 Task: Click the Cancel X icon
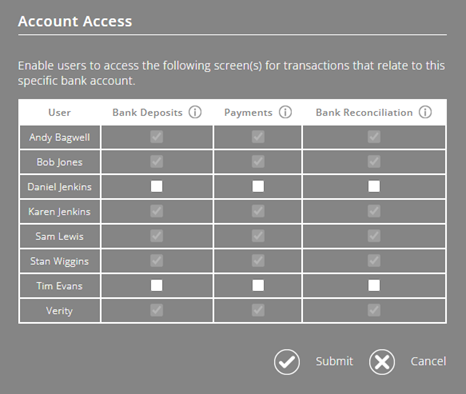(x=382, y=362)
